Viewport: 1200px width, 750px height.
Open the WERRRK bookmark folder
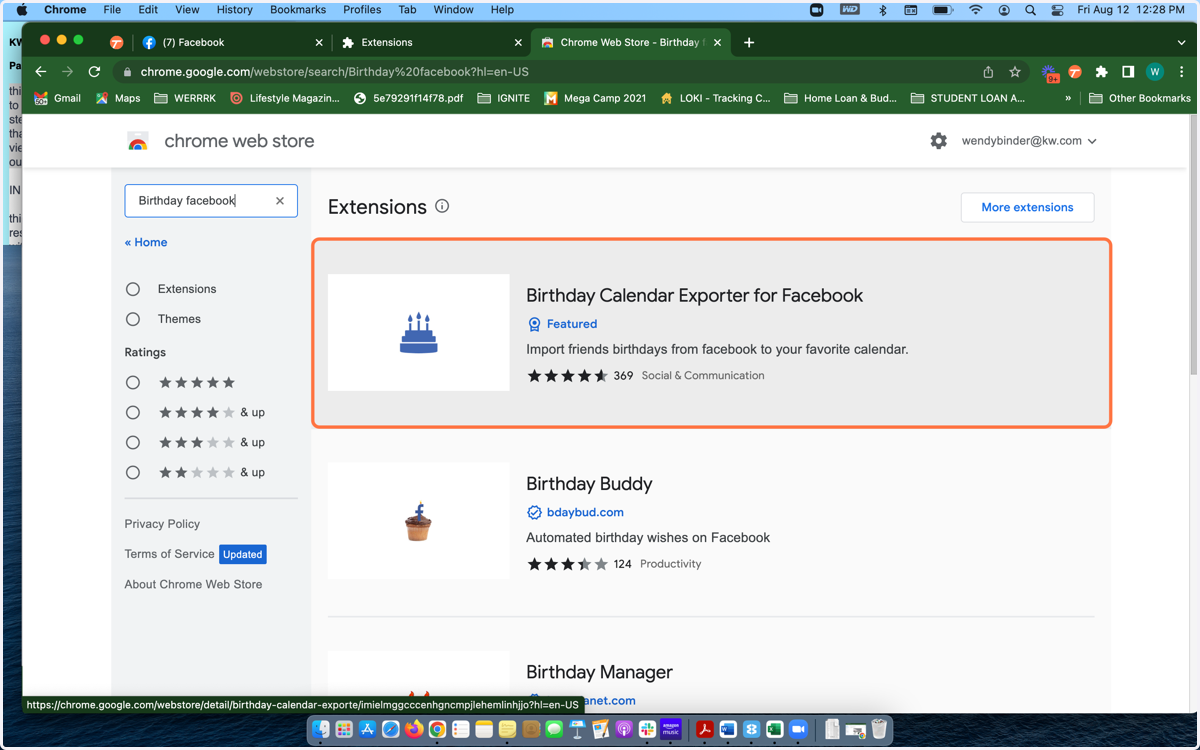[x=187, y=98]
